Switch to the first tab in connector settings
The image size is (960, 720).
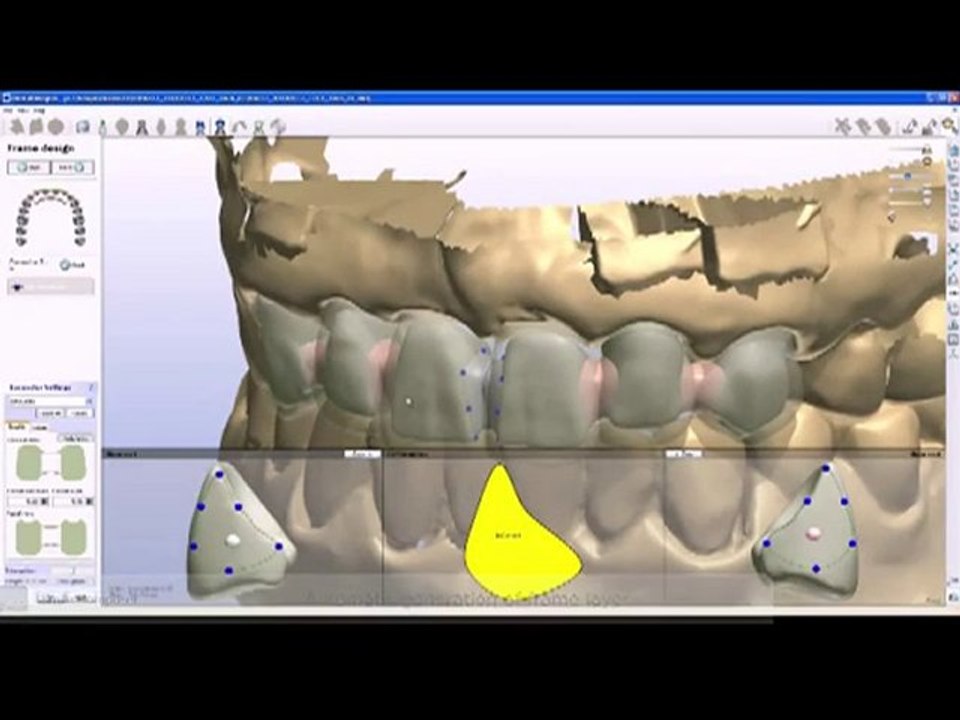click(x=16, y=427)
